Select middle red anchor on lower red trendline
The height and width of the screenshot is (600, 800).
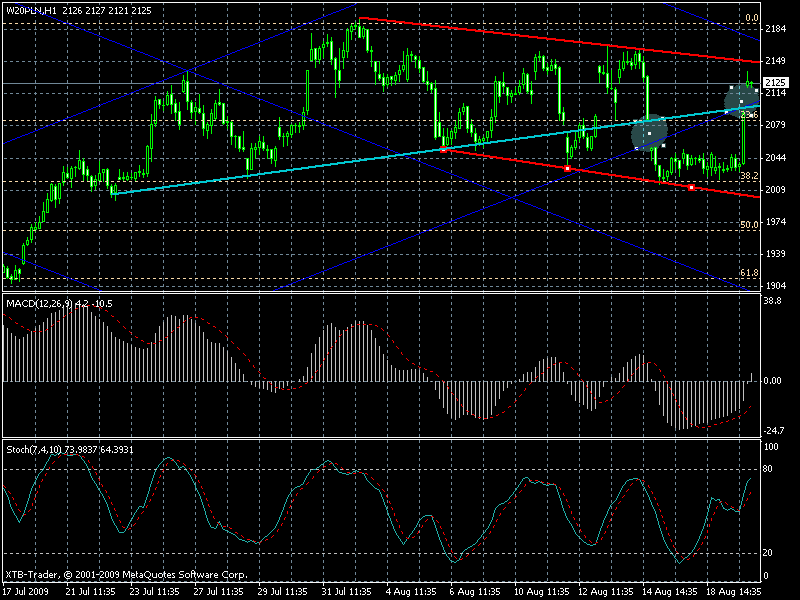click(567, 168)
